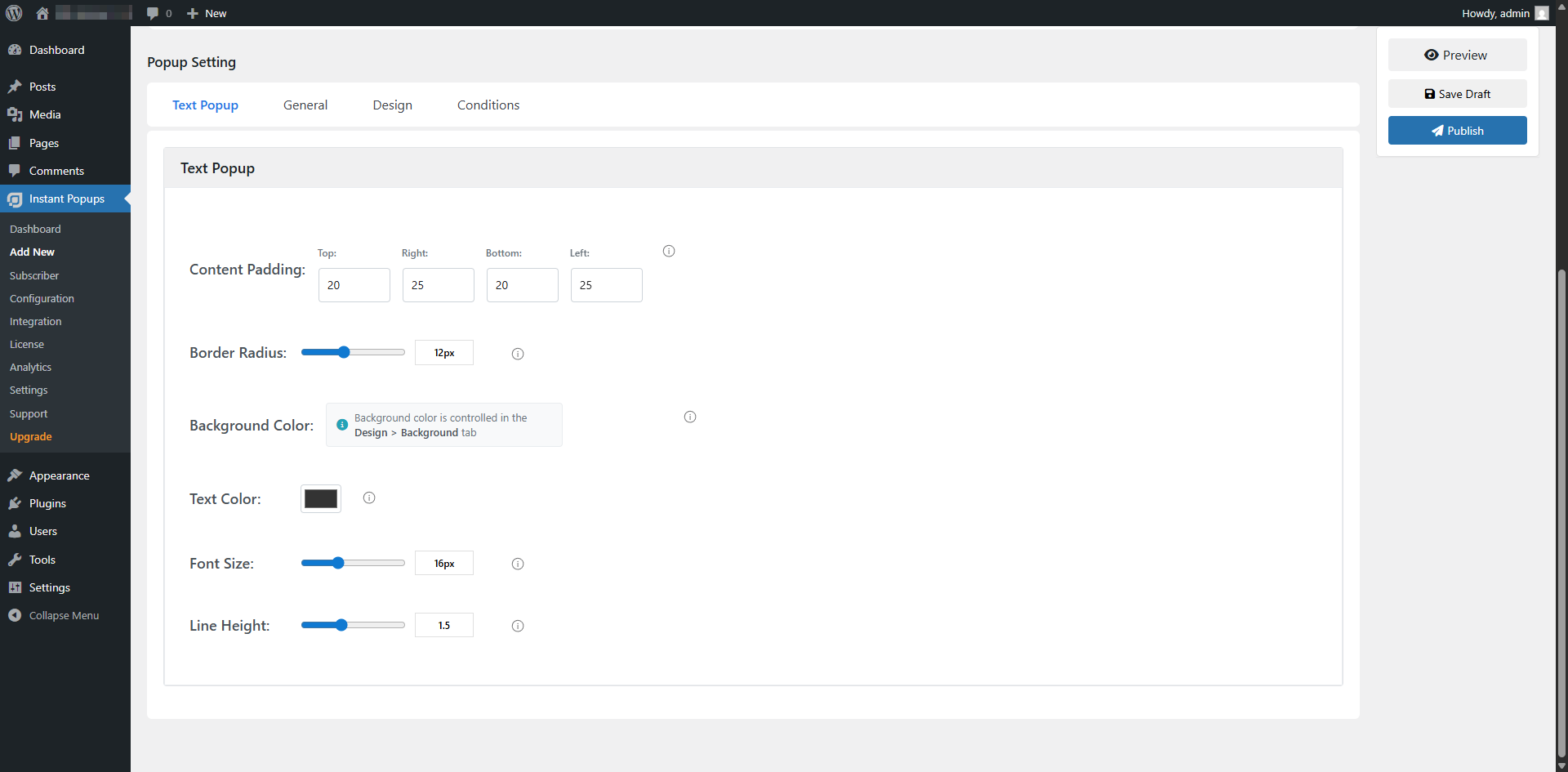Click the Save Draft button
The height and width of the screenshot is (772, 1568).
coord(1457,94)
